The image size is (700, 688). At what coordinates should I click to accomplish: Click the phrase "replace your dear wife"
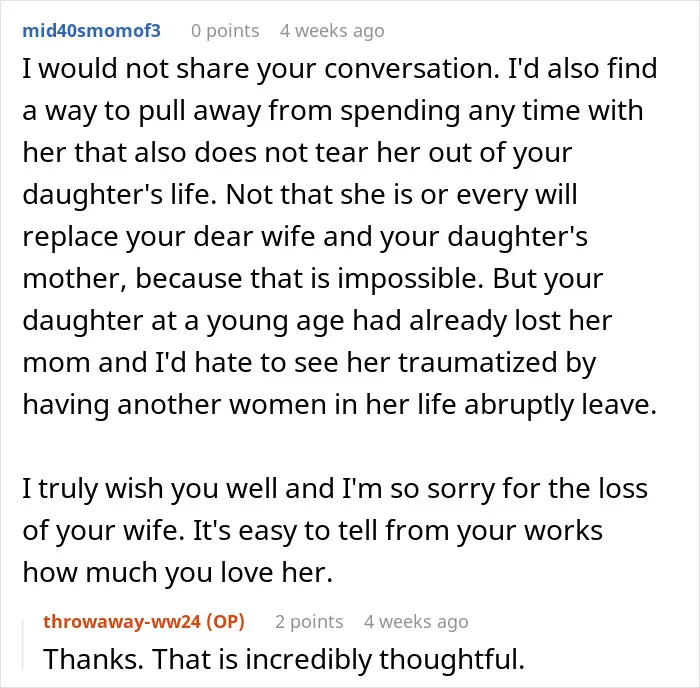coord(169,237)
